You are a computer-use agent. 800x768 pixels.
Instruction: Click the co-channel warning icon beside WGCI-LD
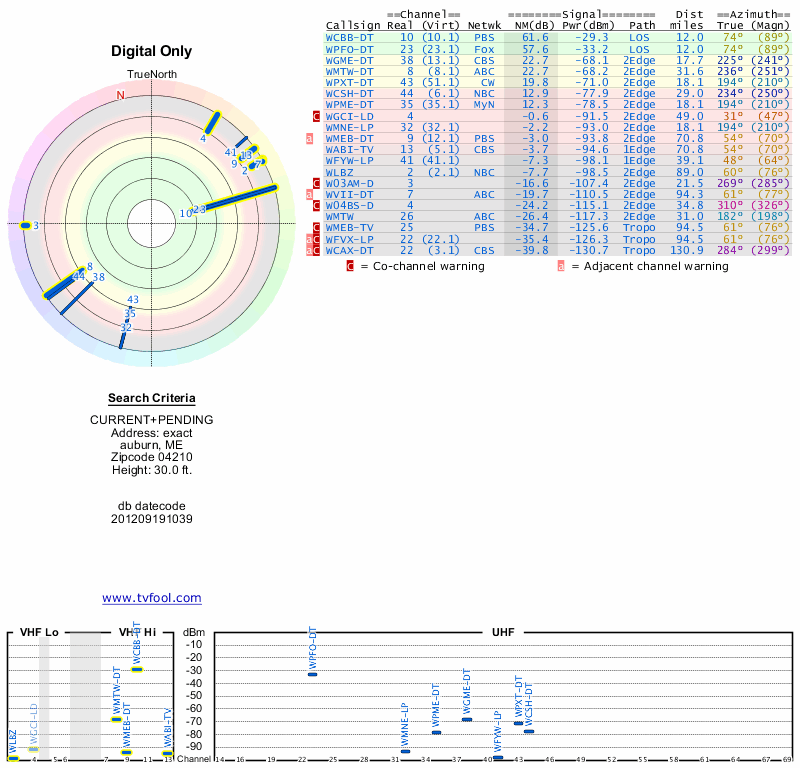tap(317, 116)
